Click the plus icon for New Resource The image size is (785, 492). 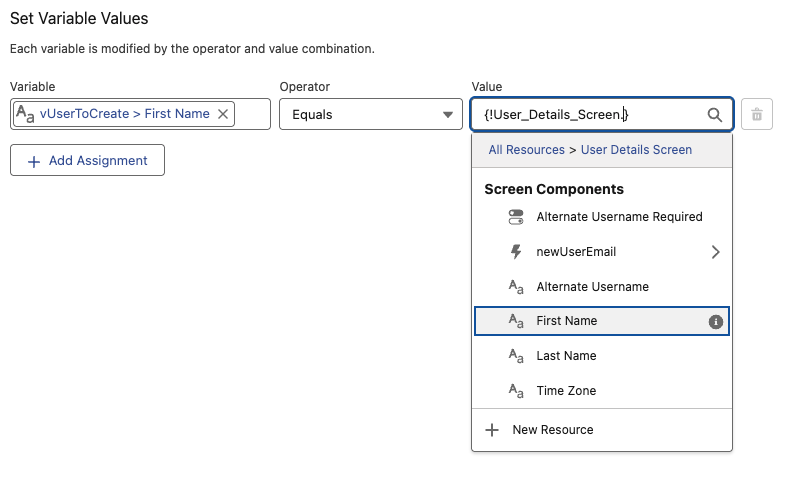coord(492,430)
